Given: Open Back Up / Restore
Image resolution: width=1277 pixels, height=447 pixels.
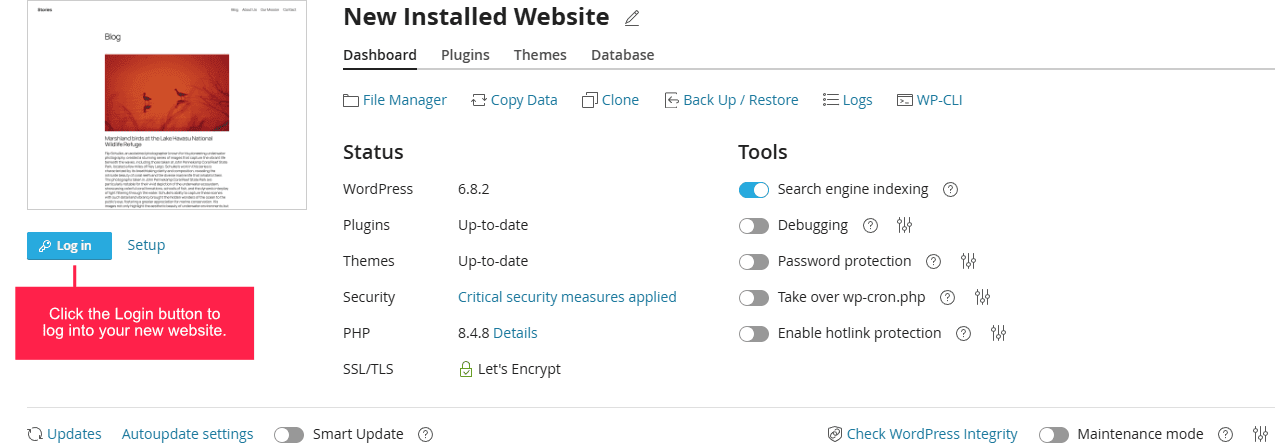Looking at the screenshot, I should click(731, 100).
